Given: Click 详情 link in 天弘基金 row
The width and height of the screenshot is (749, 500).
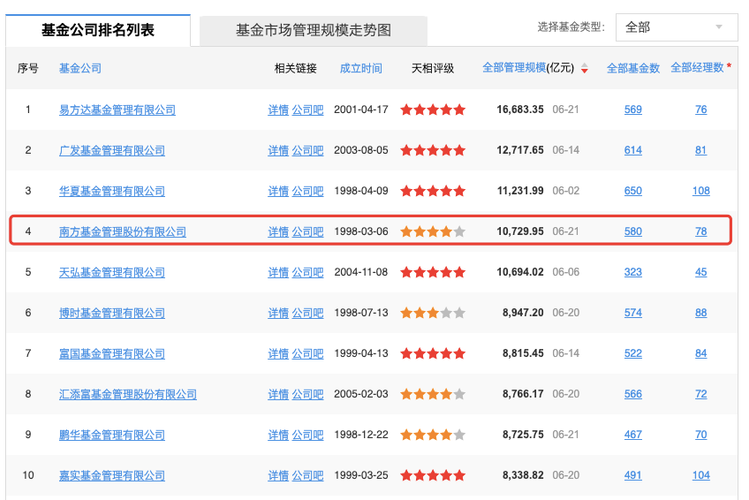Looking at the screenshot, I should [278, 272].
